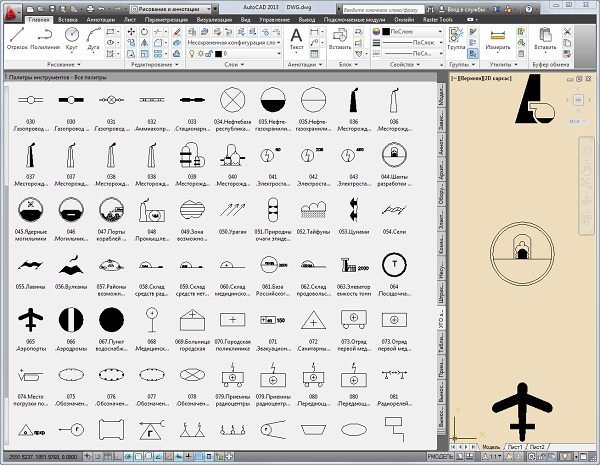The width and height of the screenshot is (600, 465).
Task: Select the Полилиния (Polyline) tool
Action: [x=45, y=37]
